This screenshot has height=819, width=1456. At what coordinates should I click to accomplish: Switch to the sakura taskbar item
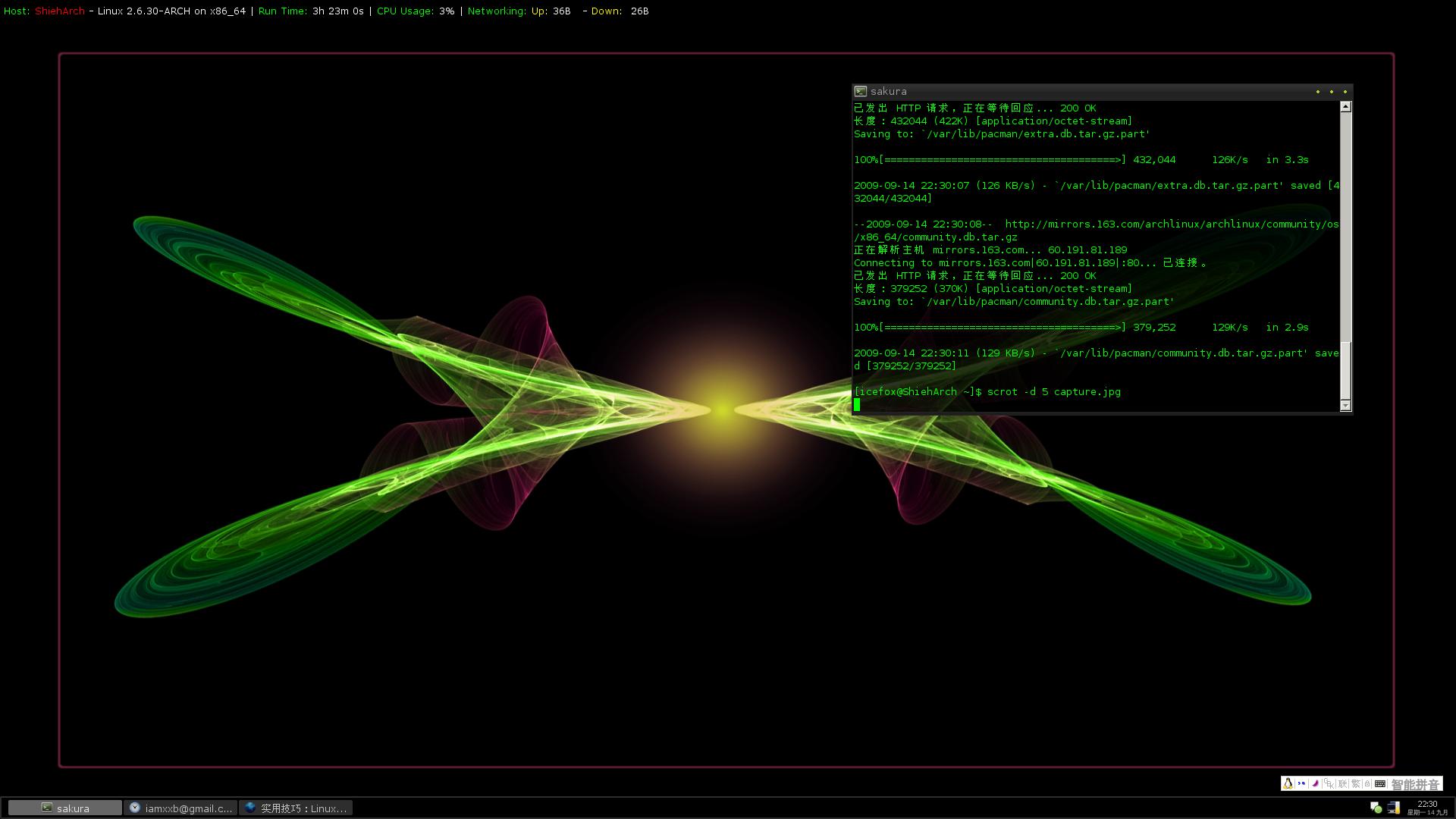click(65, 808)
